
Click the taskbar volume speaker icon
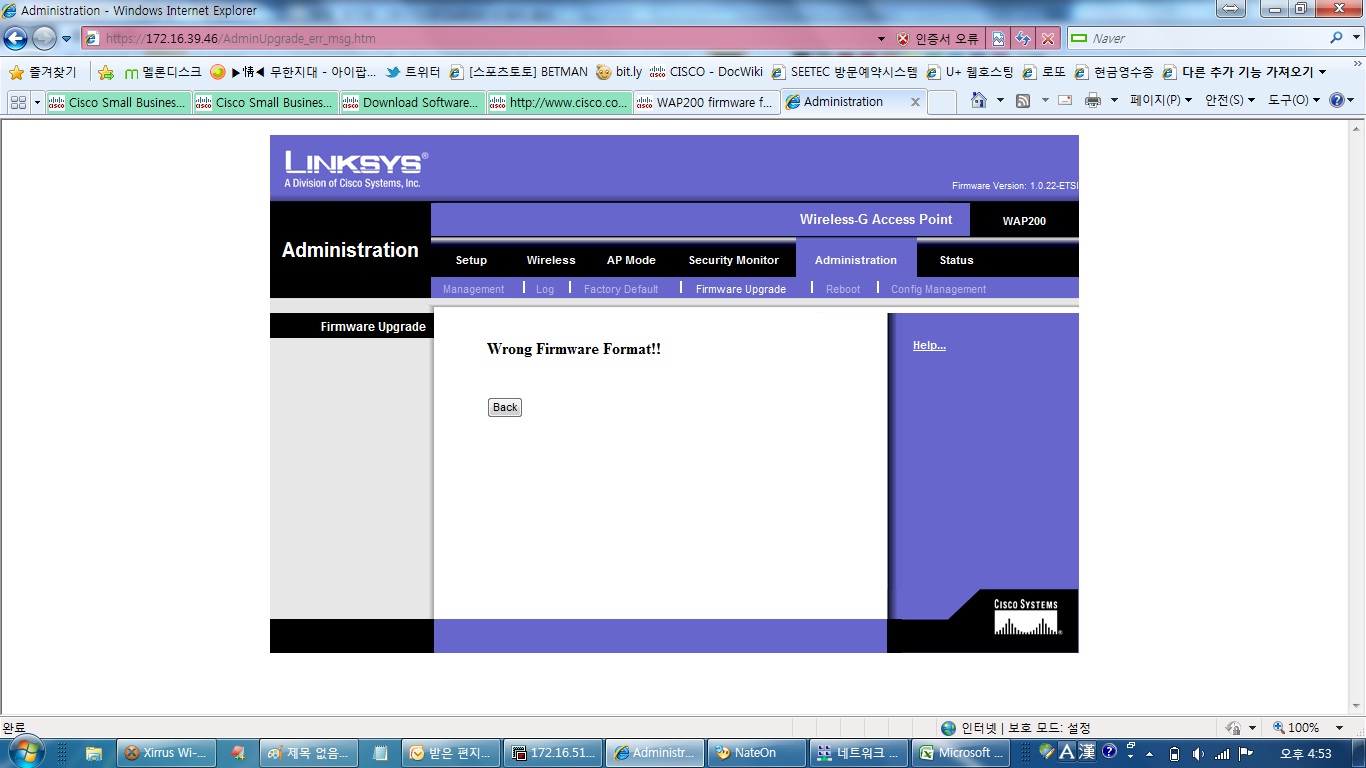click(1198, 753)
